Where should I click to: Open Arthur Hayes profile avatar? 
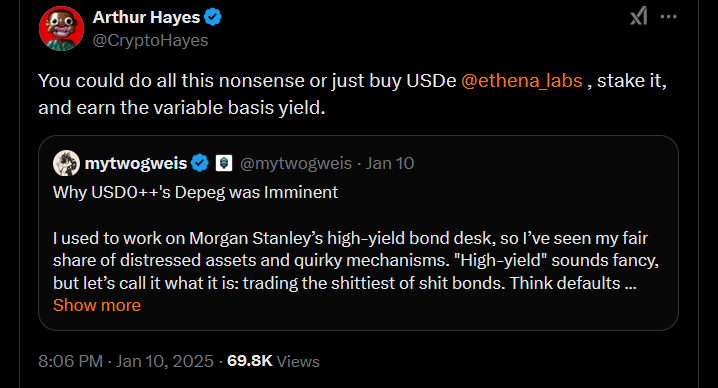pyautogui.click(x=61, y=28)
